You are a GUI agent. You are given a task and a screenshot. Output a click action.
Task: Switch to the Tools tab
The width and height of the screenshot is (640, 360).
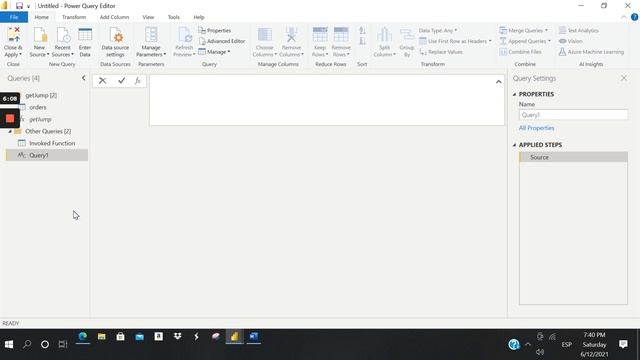[x=173, y=17]
